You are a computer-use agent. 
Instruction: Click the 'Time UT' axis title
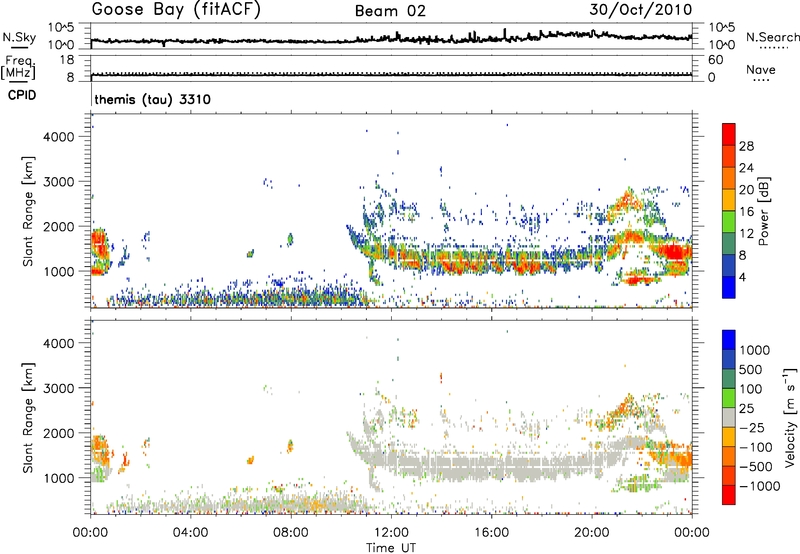point(391,547)
